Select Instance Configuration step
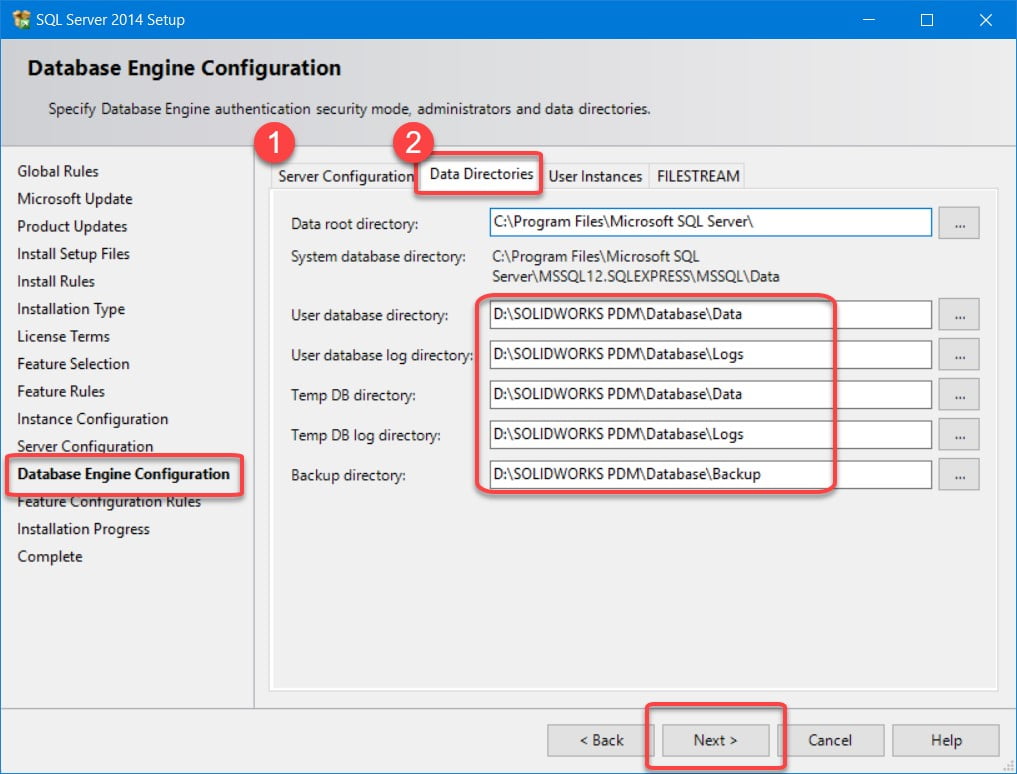This screenshot has height=774, width=1017. pyautogui.click(x=92, y=419)
